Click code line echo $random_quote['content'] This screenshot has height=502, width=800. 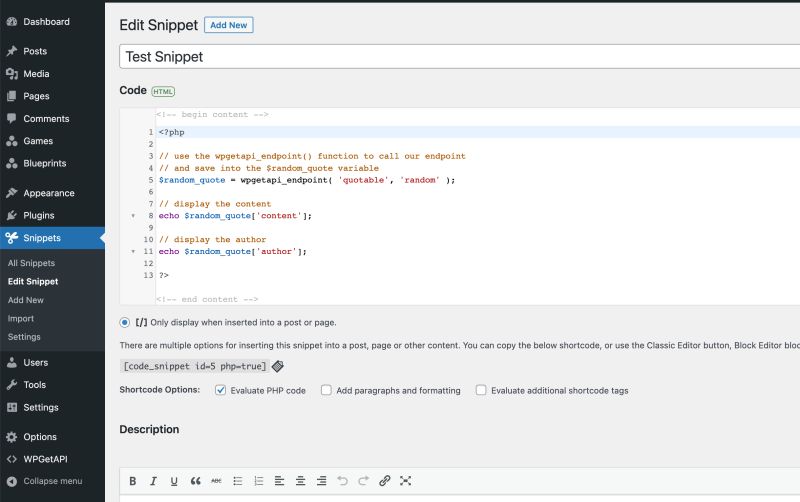point(235,216)
